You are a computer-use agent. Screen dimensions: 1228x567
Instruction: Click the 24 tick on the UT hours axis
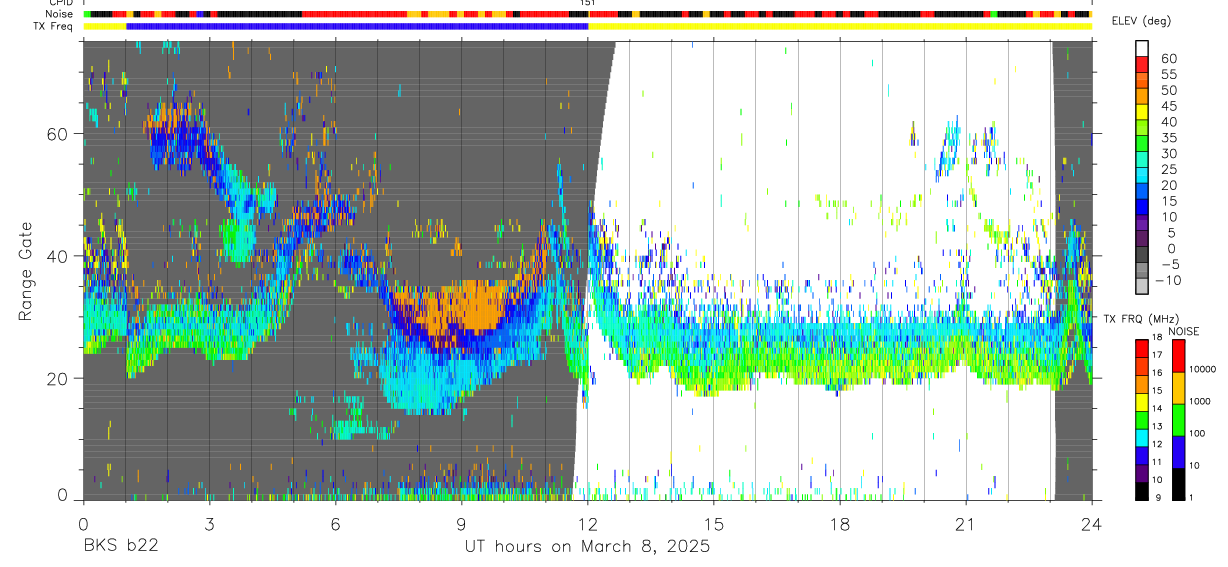point(1092,524)
